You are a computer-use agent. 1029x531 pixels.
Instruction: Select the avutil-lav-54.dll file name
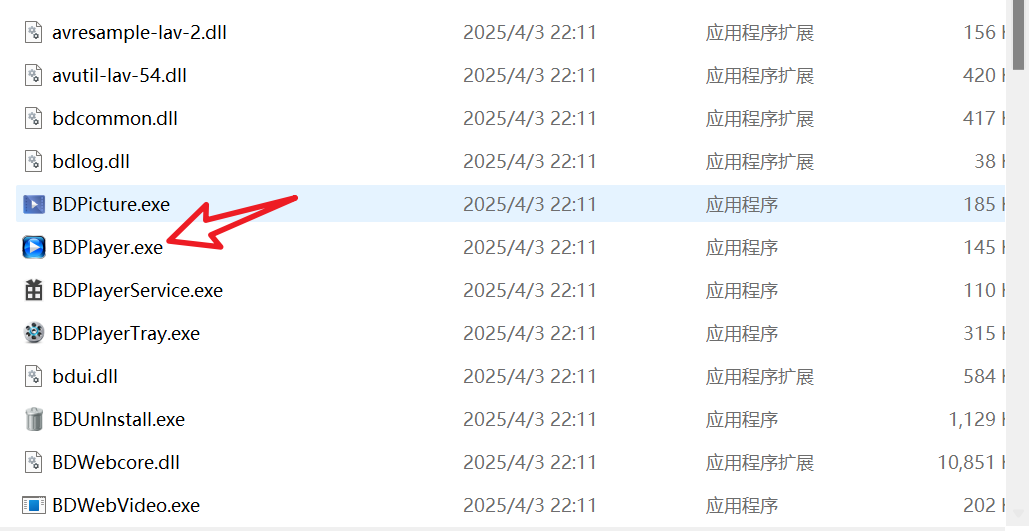119,75
